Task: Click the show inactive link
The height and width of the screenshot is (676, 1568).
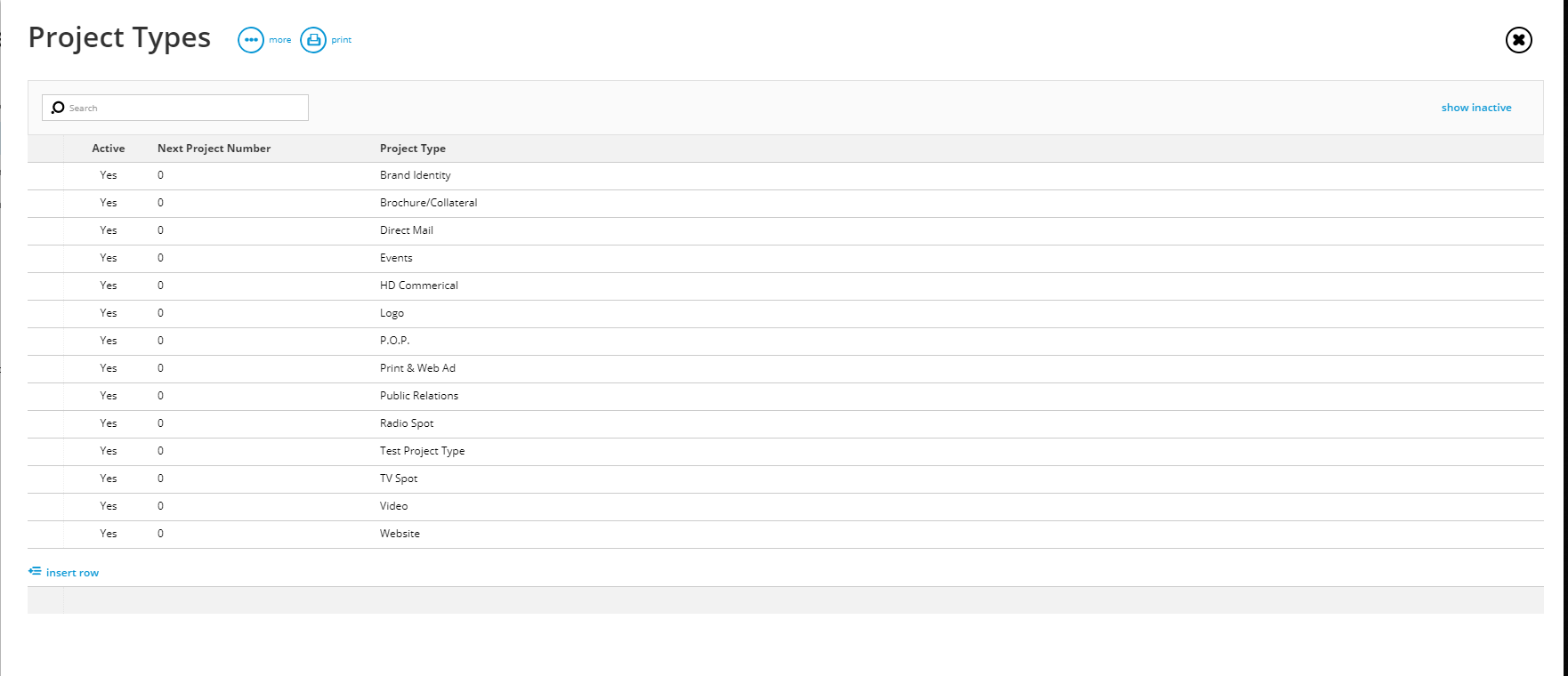Action: click(x=1476, y=108)
